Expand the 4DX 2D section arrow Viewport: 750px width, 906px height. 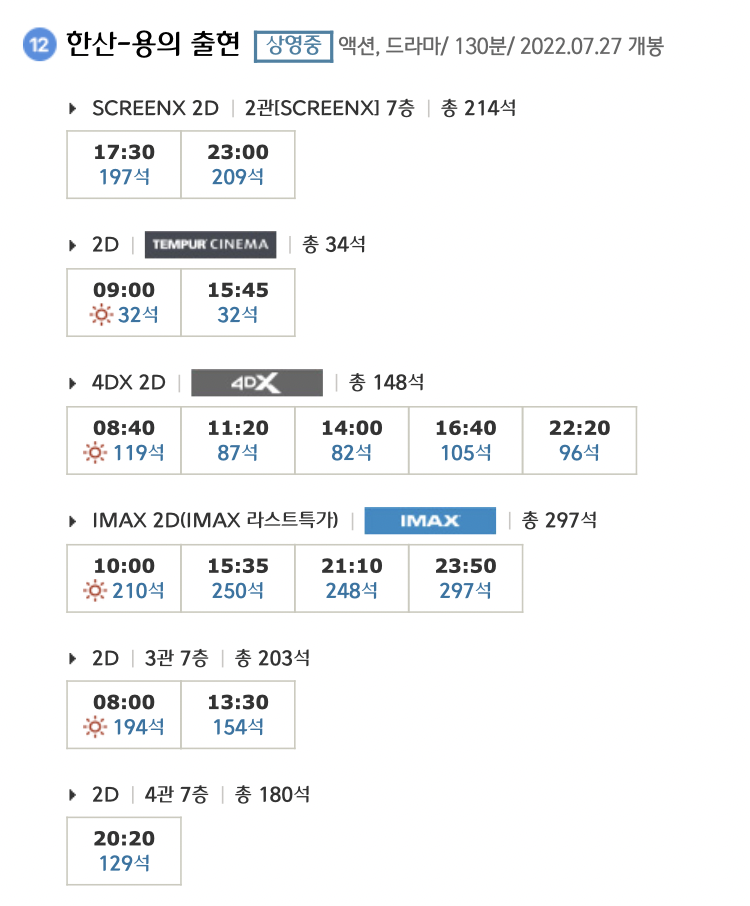[x=72, y=383]
